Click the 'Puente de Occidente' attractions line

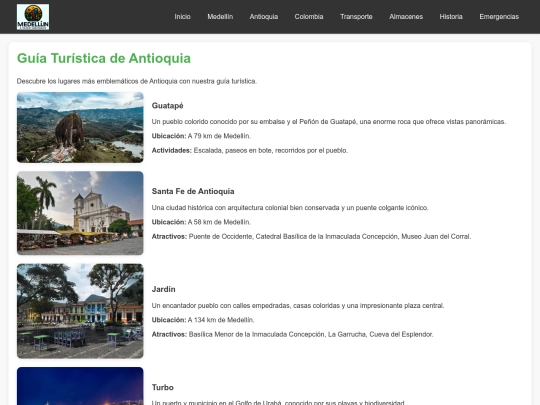311,237
